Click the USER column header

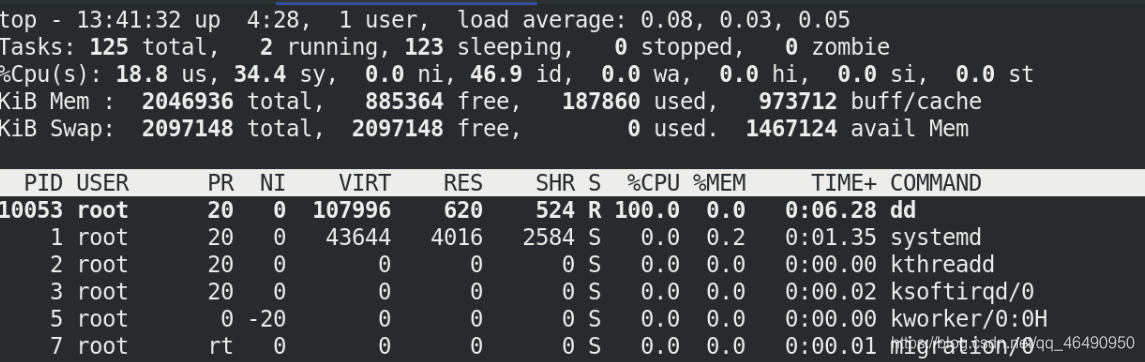103,182
